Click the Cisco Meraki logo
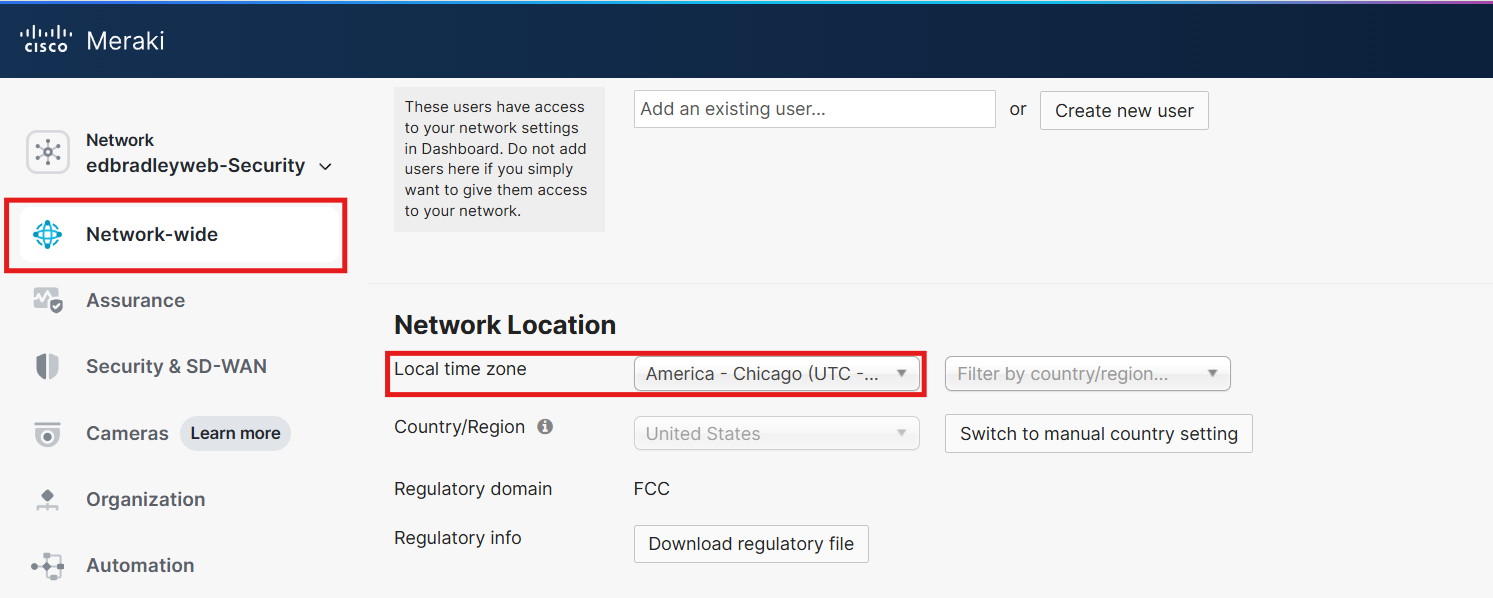 click(92, 40)
